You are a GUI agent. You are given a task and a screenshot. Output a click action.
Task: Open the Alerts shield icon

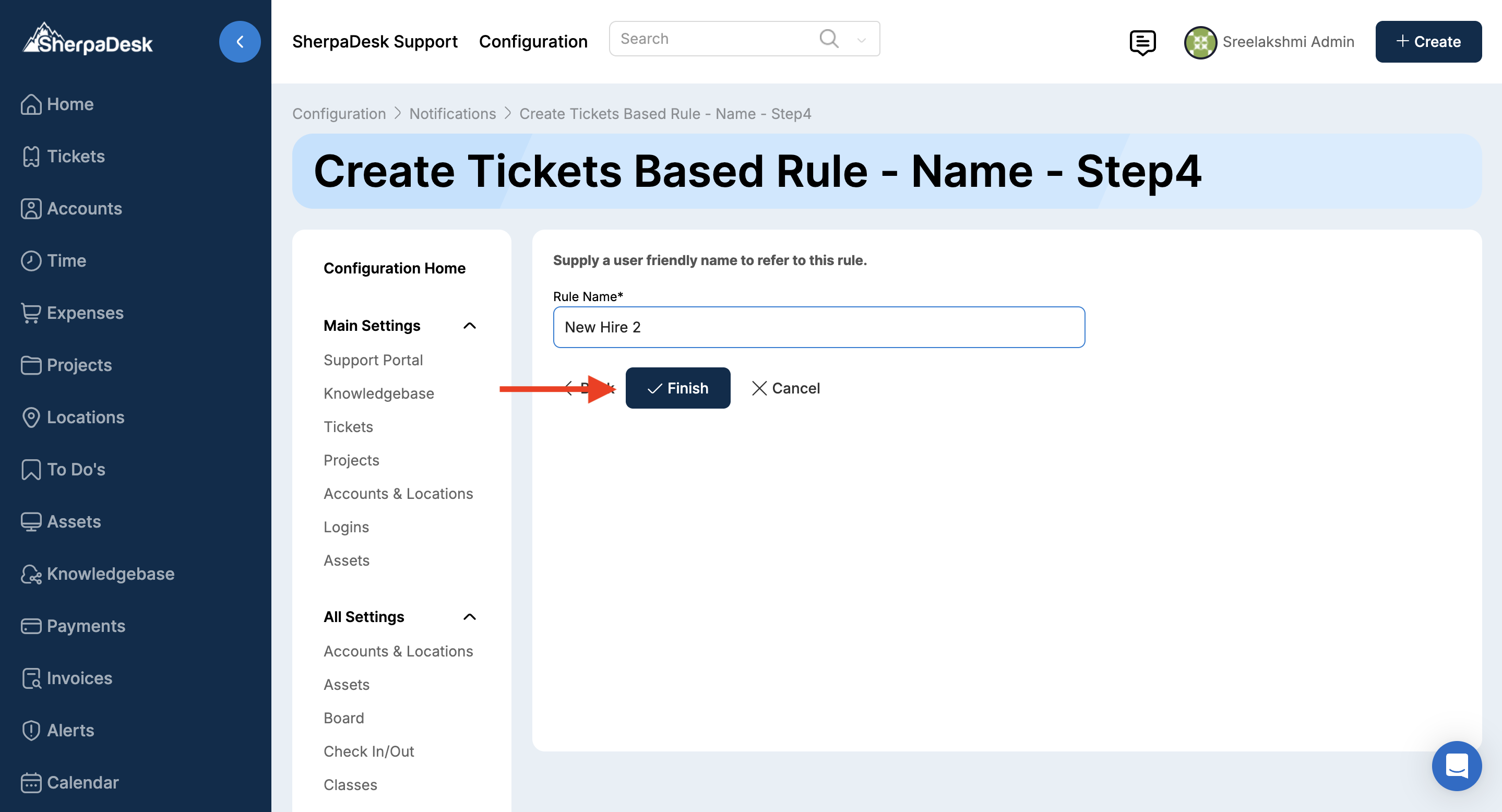click(30, 731)
